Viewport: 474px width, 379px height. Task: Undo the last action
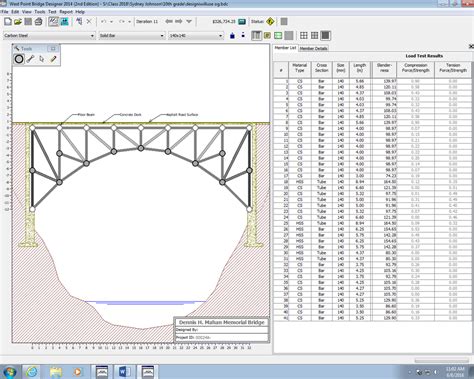[x=104, y=22]
